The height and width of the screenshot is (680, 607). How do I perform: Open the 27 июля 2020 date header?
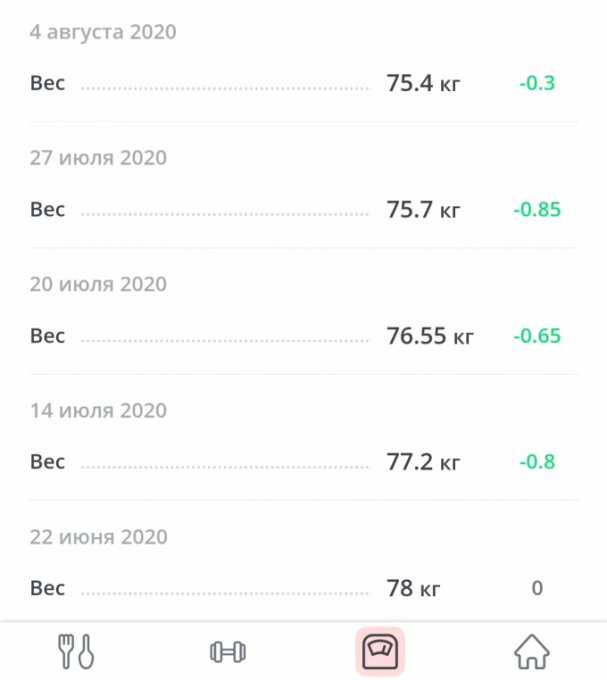point(98,158)
